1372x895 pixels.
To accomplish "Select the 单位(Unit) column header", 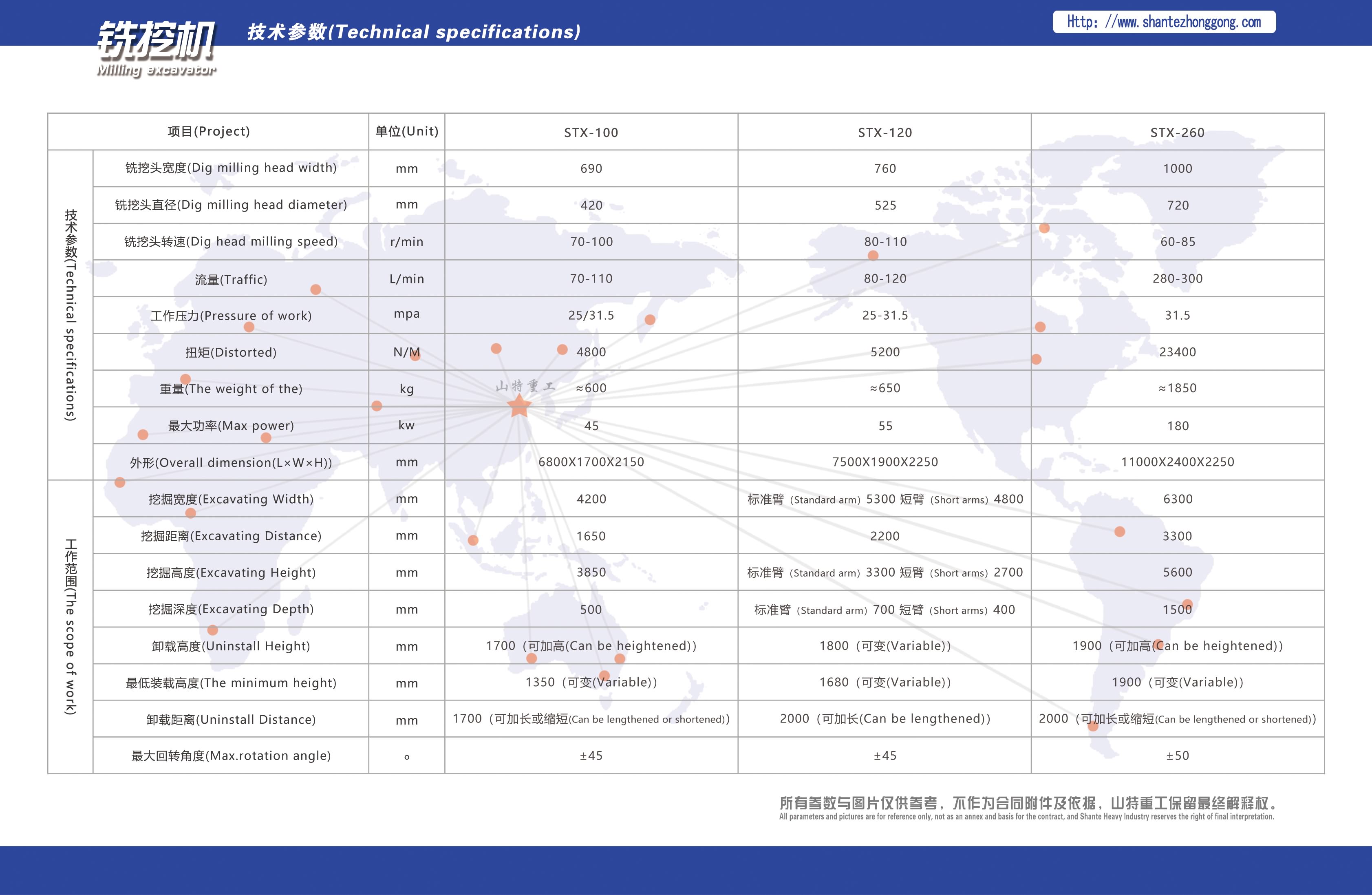I will pyautogui.click(x=406, y=131).
